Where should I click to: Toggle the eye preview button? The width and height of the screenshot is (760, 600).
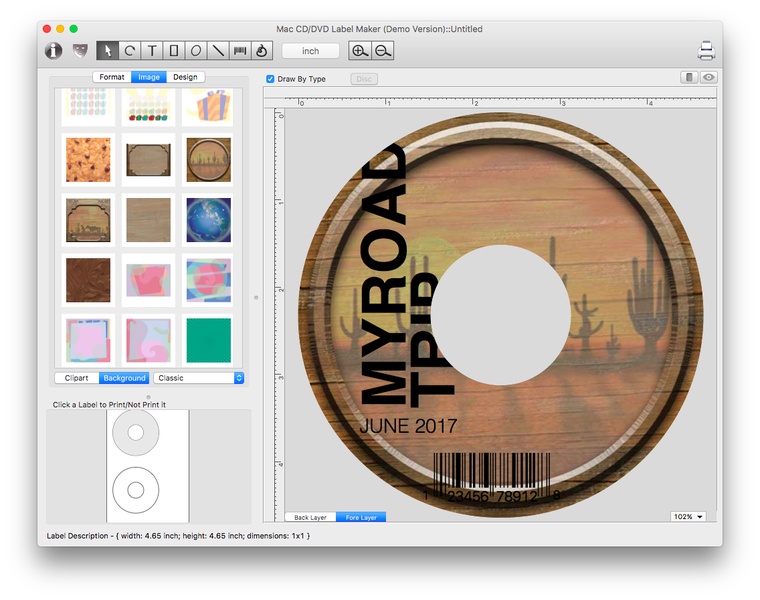tap(708, 77)
